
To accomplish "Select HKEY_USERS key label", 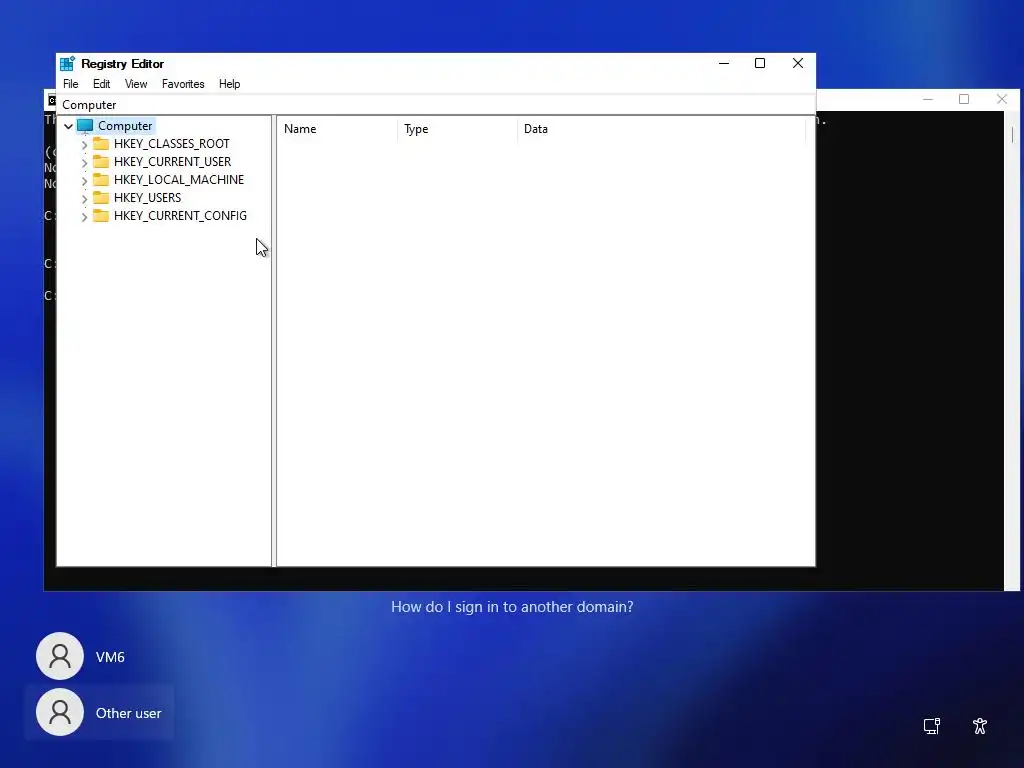I will (x=148, y=197).
